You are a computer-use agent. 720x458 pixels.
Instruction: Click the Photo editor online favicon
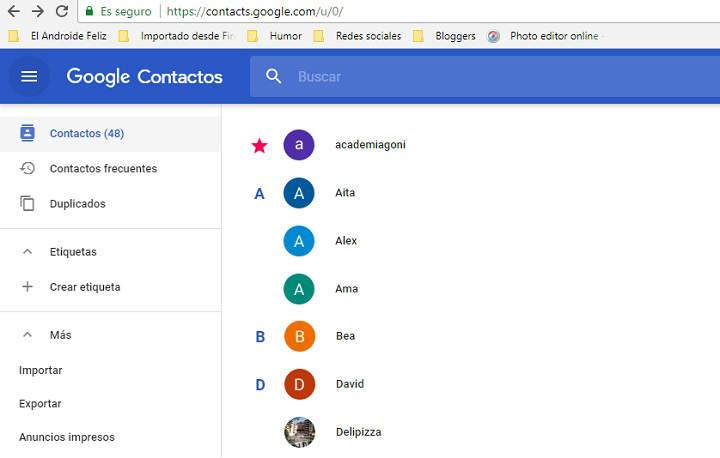pyautogui.click(x=494, y=36)
